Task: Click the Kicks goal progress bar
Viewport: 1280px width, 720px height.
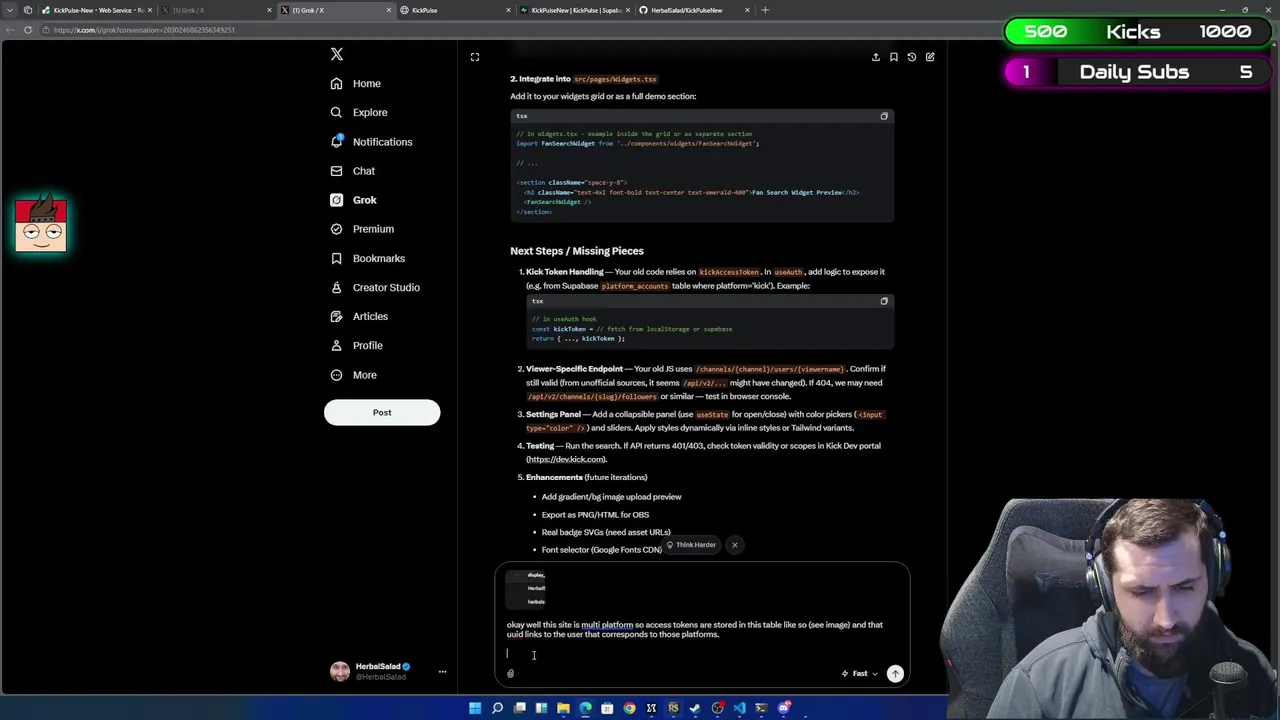Action: [x=1139, y=32]
